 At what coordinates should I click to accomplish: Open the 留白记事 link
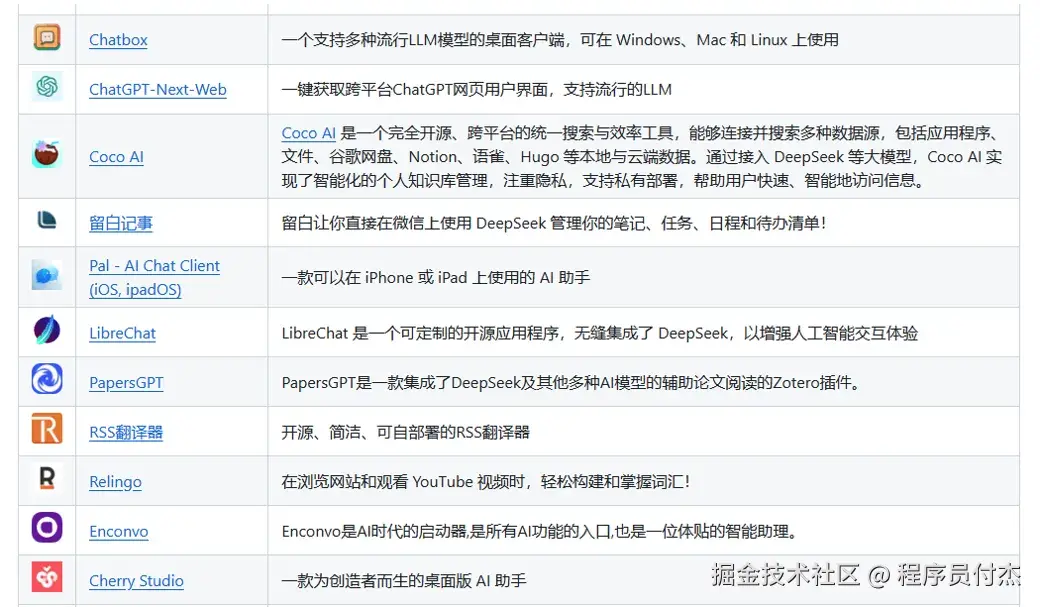click(121, 224)
